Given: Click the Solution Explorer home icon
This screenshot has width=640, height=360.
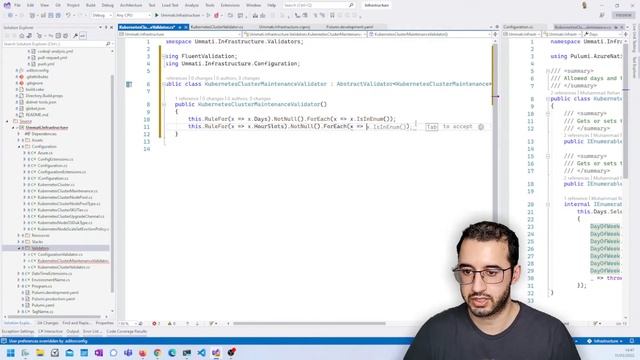Looking at the screenshot, I should click(22, 36).
